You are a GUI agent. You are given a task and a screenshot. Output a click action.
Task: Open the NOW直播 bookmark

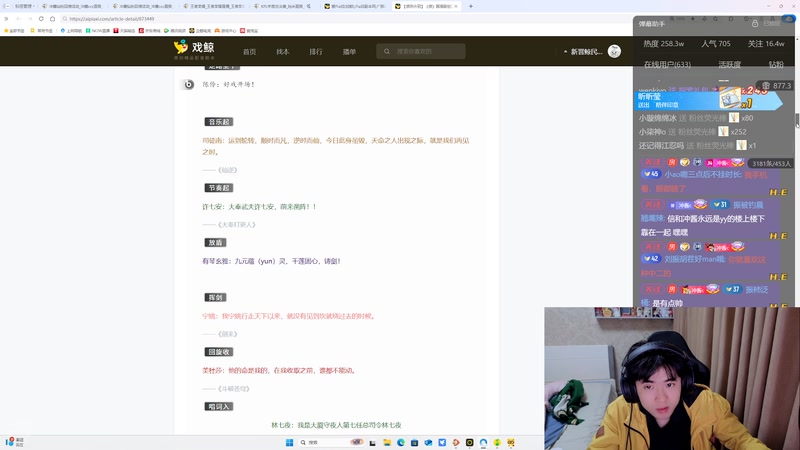pyautogui.click(x=98, y=31)
